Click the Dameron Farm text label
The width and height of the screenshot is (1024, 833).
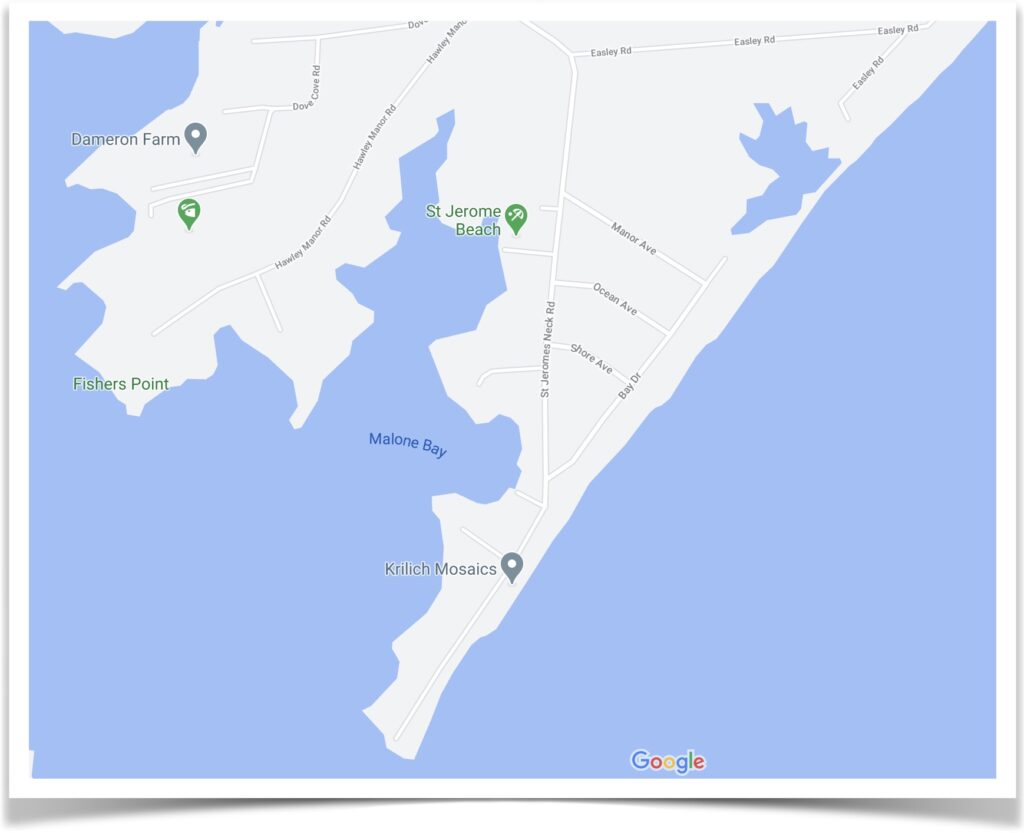125,139
